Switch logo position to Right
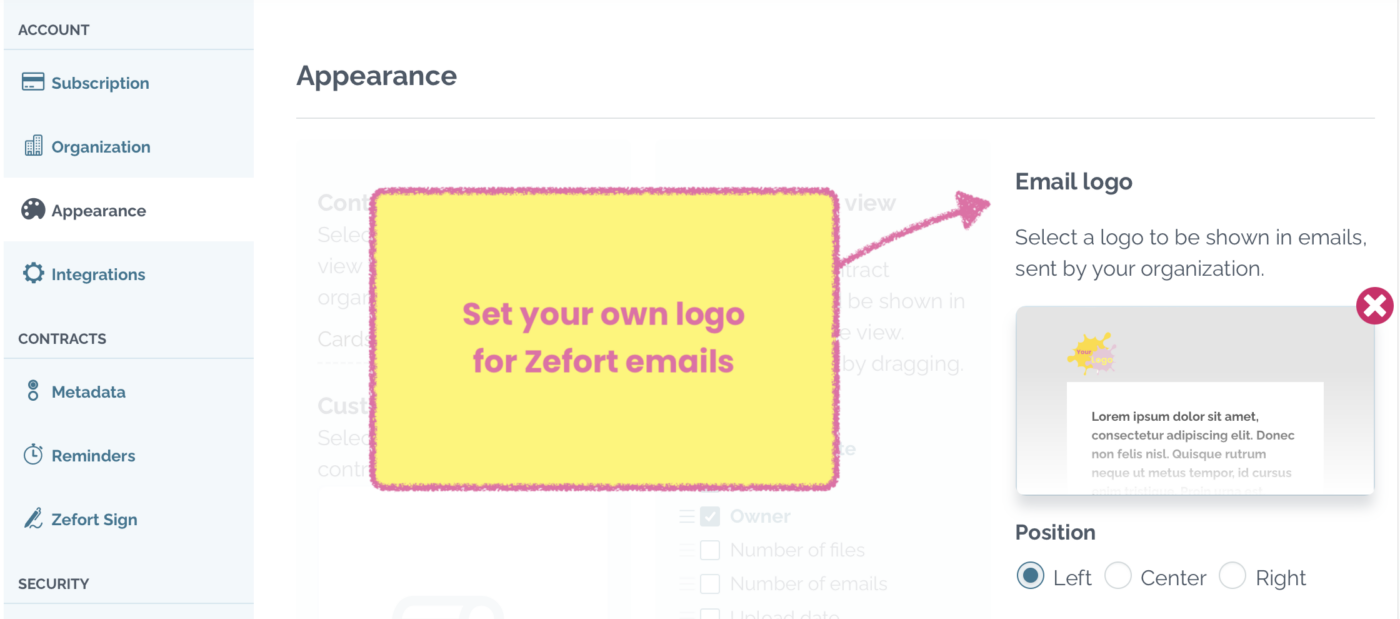The width and height of the screenshot is (1400, 619). (x=1236, y=576)
